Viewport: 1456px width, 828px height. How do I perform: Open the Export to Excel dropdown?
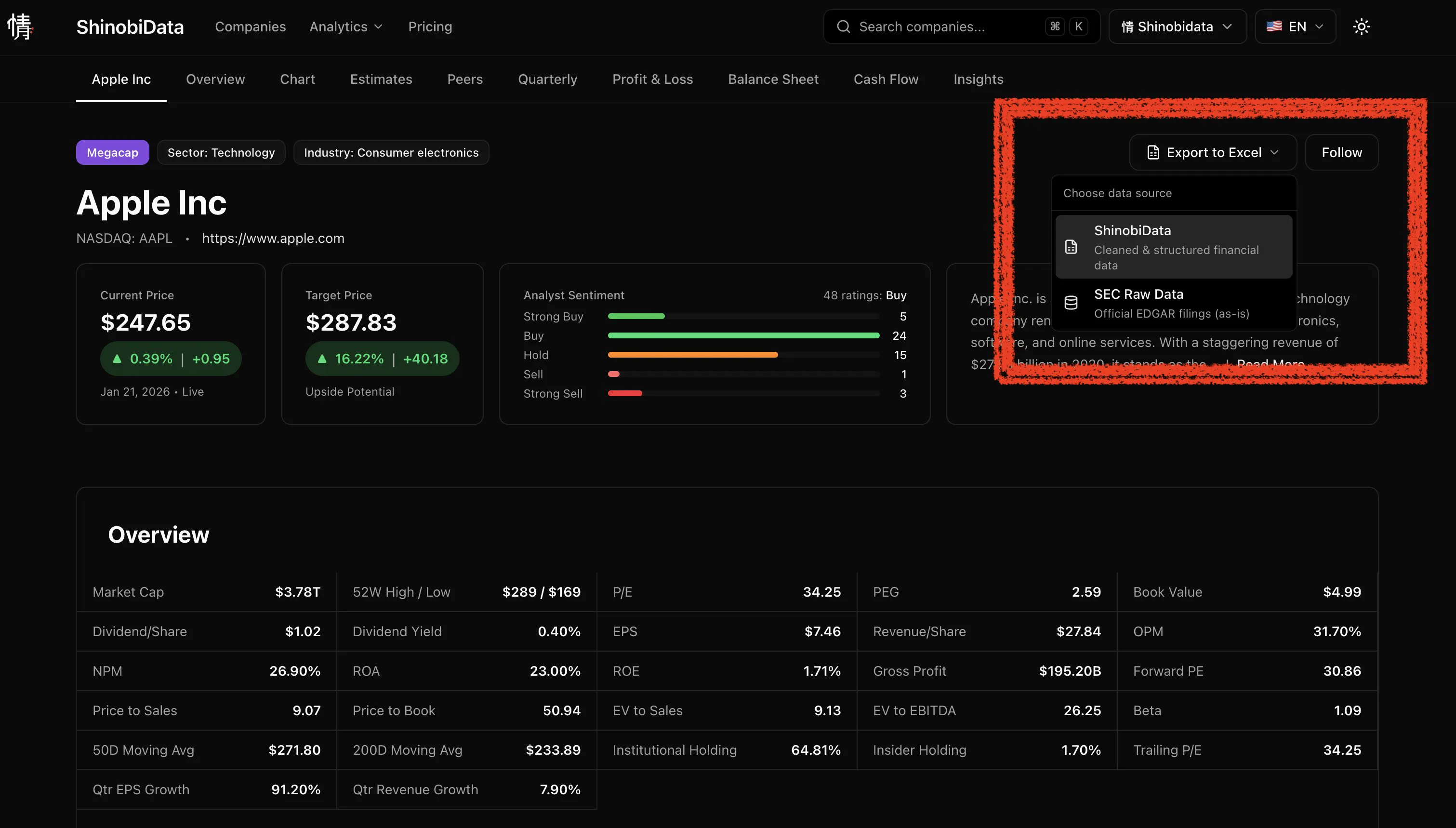tap(1213, 152)
